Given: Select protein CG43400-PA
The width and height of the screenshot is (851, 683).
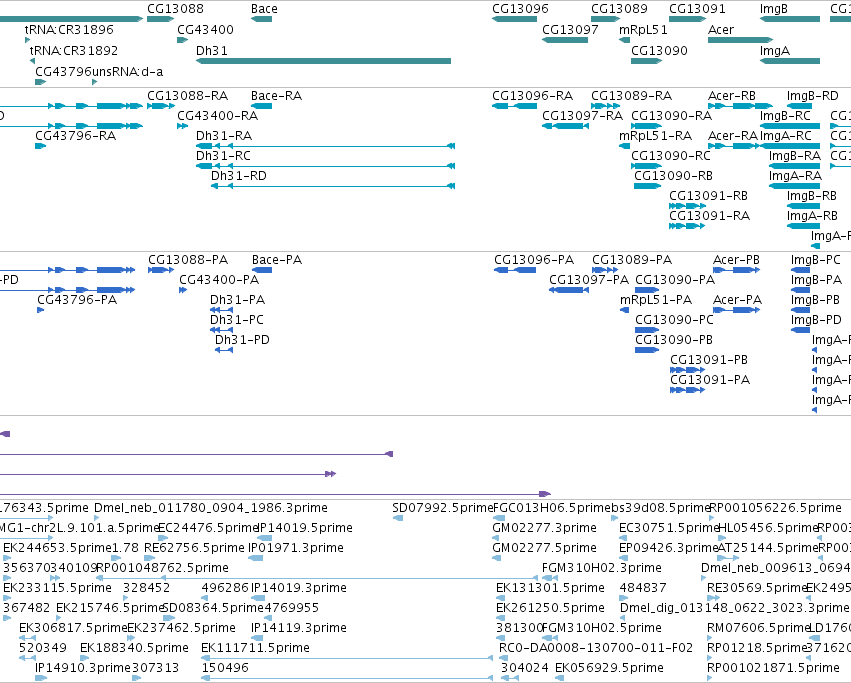Looking at the screenshot, I should (x=219, y=280).
